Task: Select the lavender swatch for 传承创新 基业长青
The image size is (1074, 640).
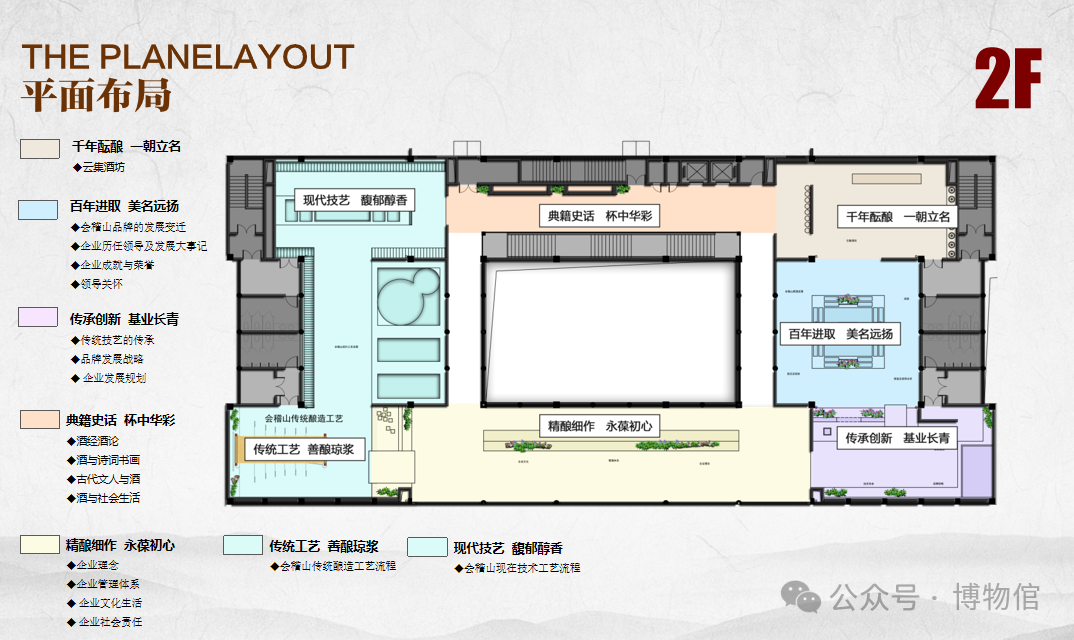Action: pos(38,317)
